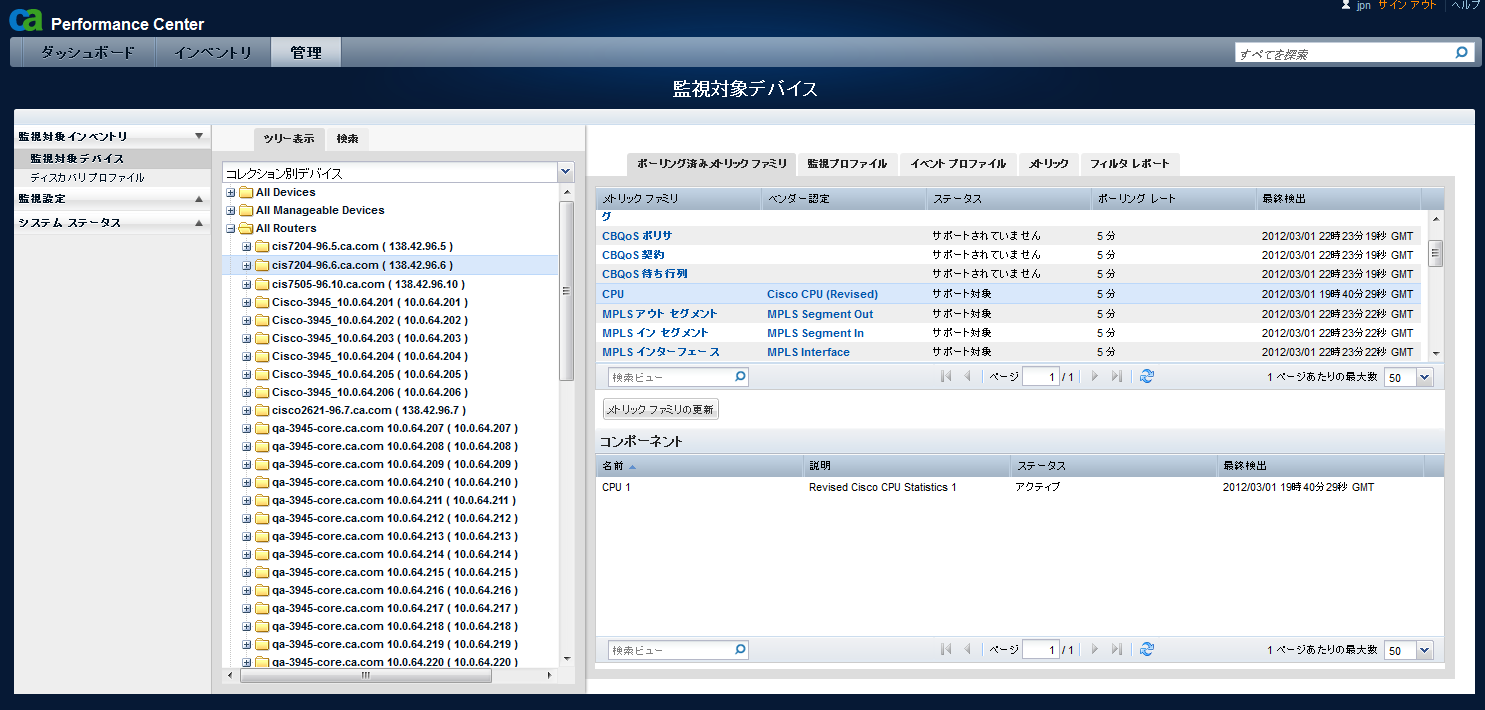The height and width of the screenshot is (710, 1485).
Task: Click the global search magnifier icon
Action: (x=1461, y=53)
